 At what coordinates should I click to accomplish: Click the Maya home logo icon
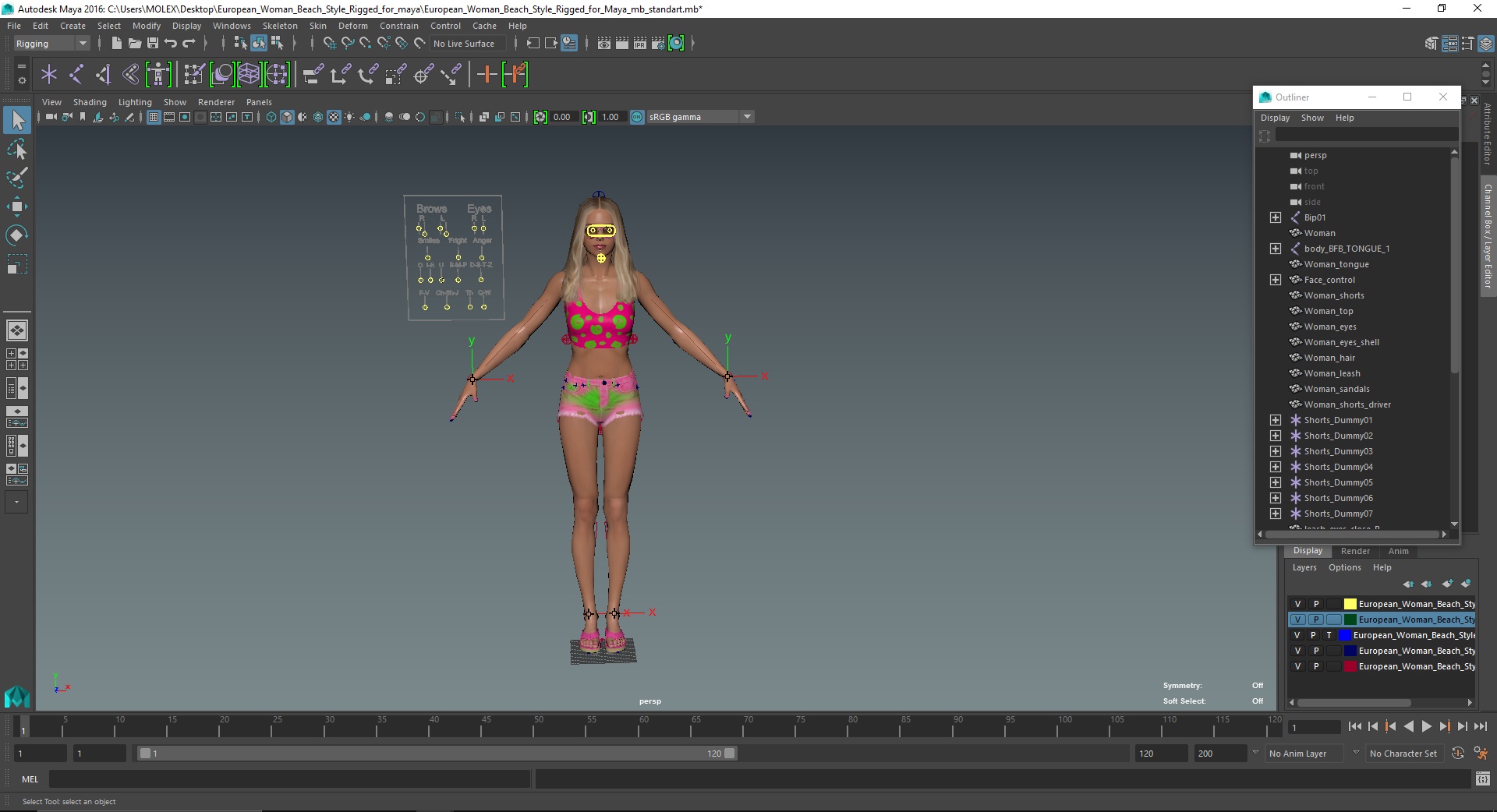tap(16, 696)
